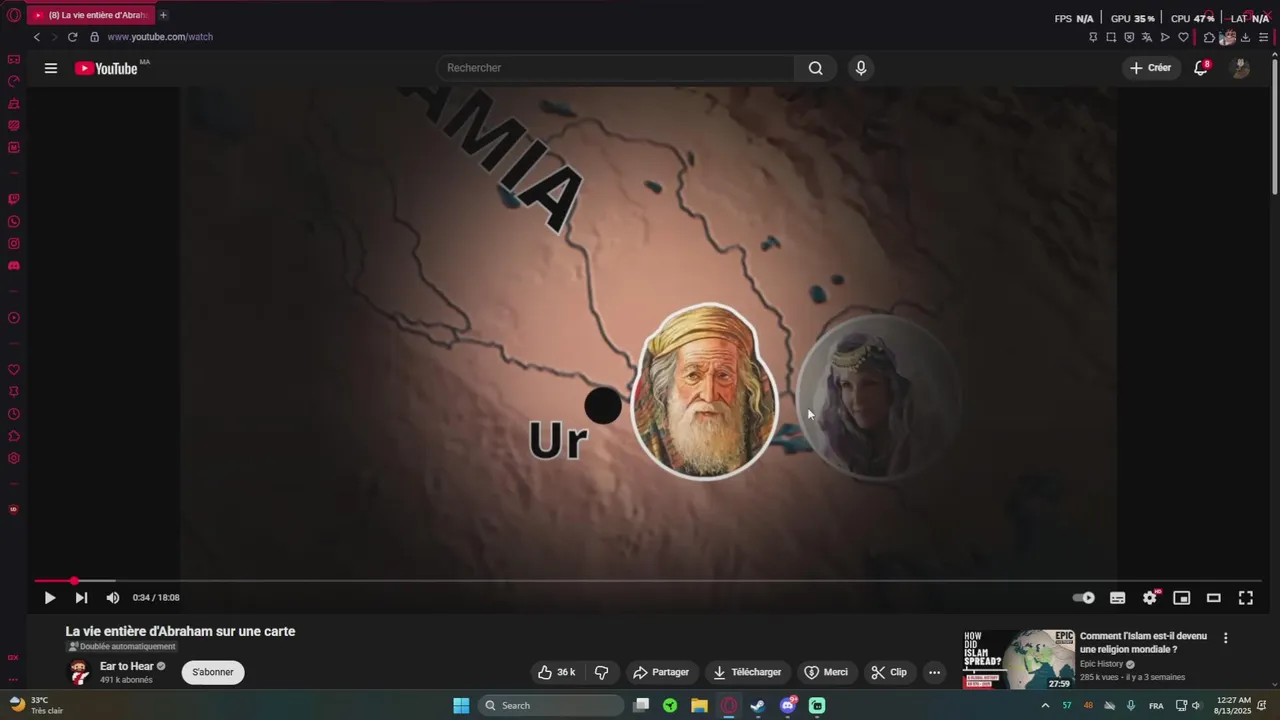Open sidebar History clock icon
The width and height of the screenshot is (1280, 720).
pos(14,414)
